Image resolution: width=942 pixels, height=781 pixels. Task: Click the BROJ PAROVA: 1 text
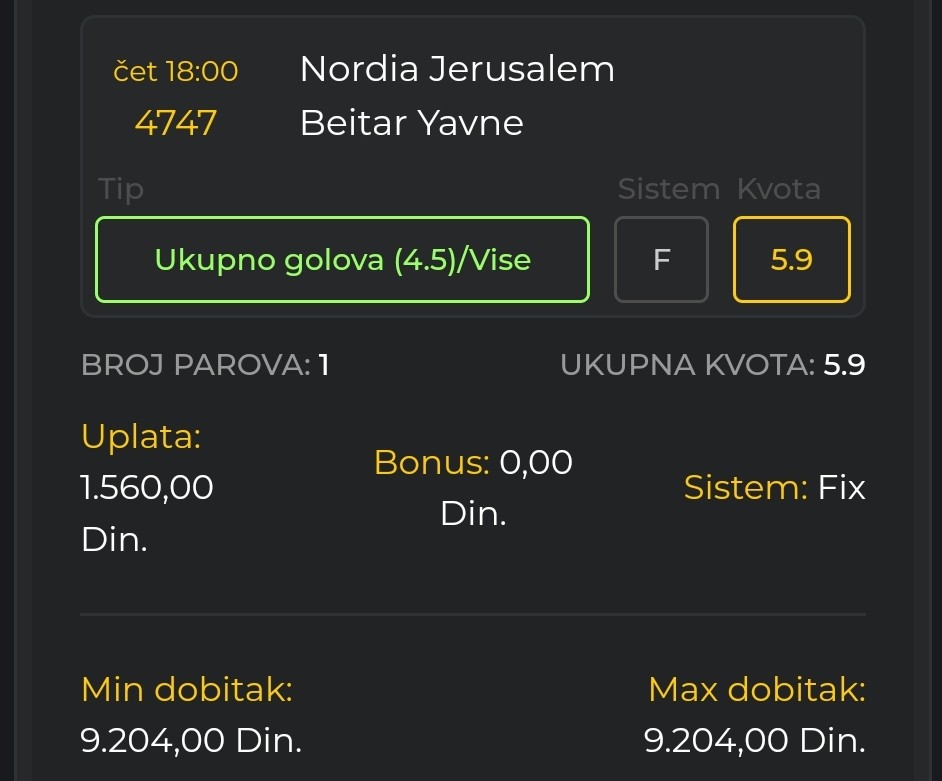(x=205, y=365)
